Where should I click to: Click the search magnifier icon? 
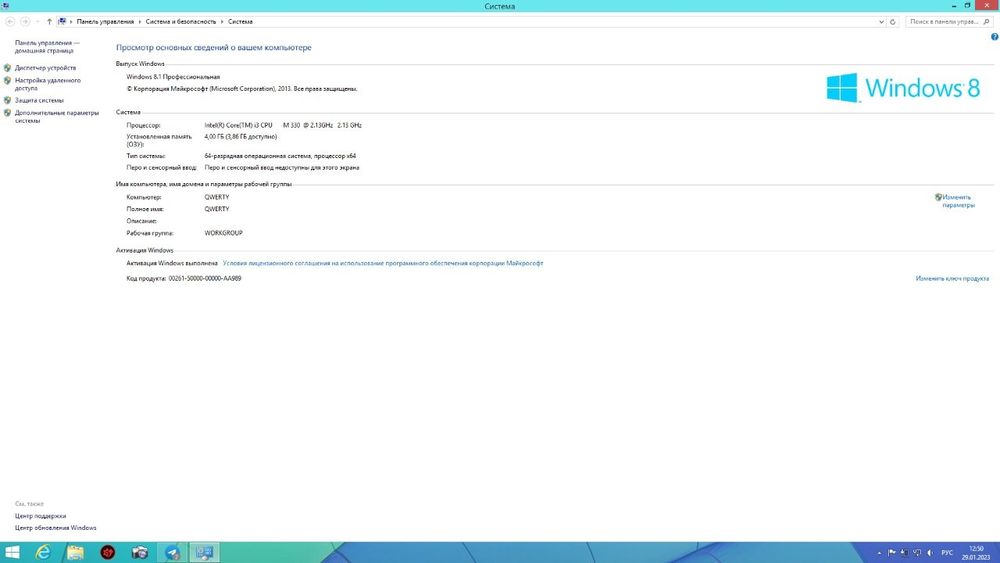pos(987,22)
